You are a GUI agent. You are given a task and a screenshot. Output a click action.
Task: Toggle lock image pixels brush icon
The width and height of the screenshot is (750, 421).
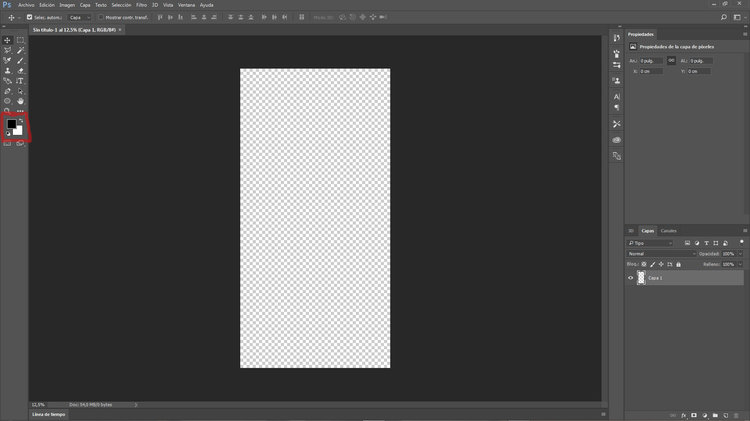tap(652, 264)
